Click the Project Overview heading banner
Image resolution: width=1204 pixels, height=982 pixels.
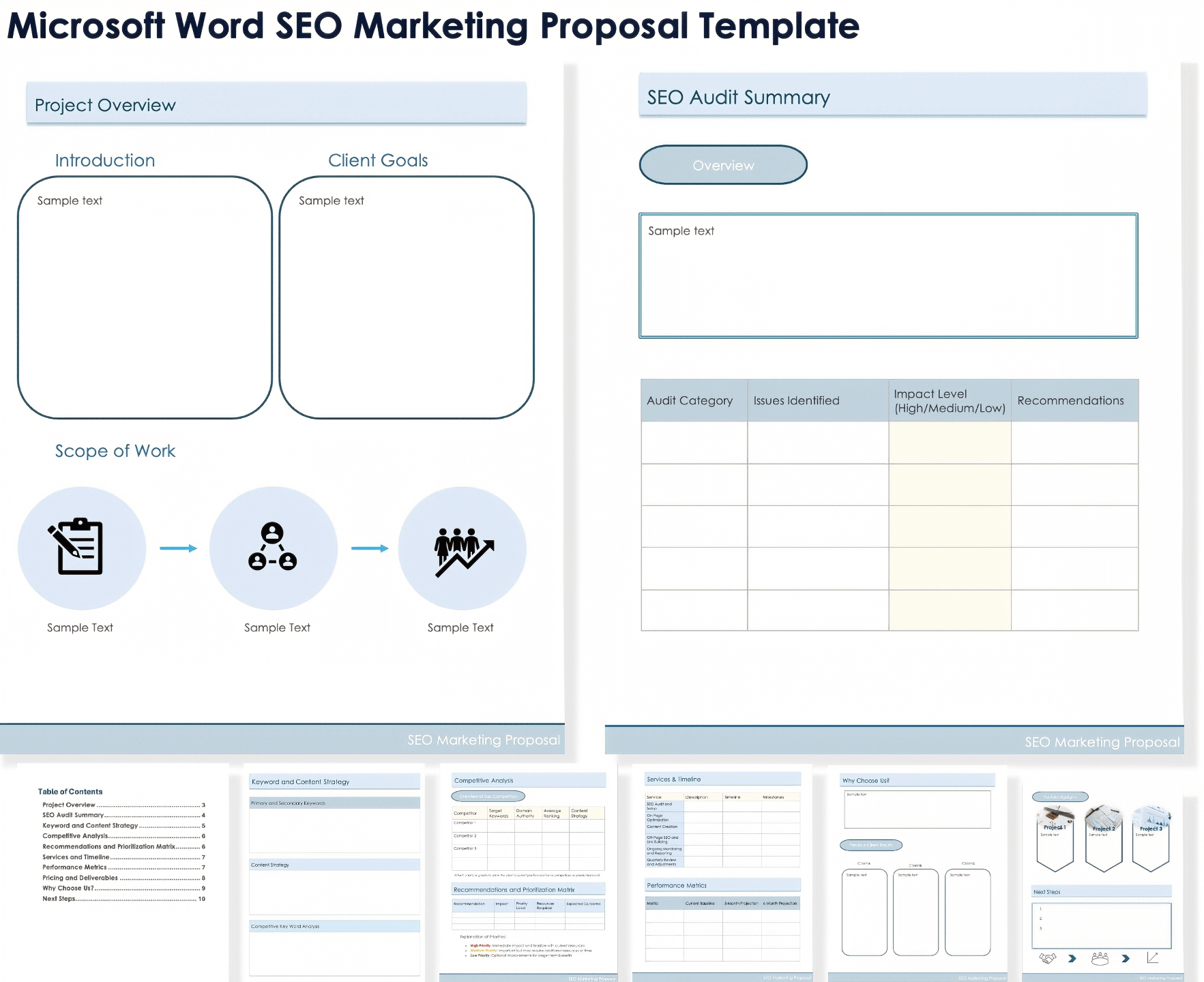click(276, 104)
